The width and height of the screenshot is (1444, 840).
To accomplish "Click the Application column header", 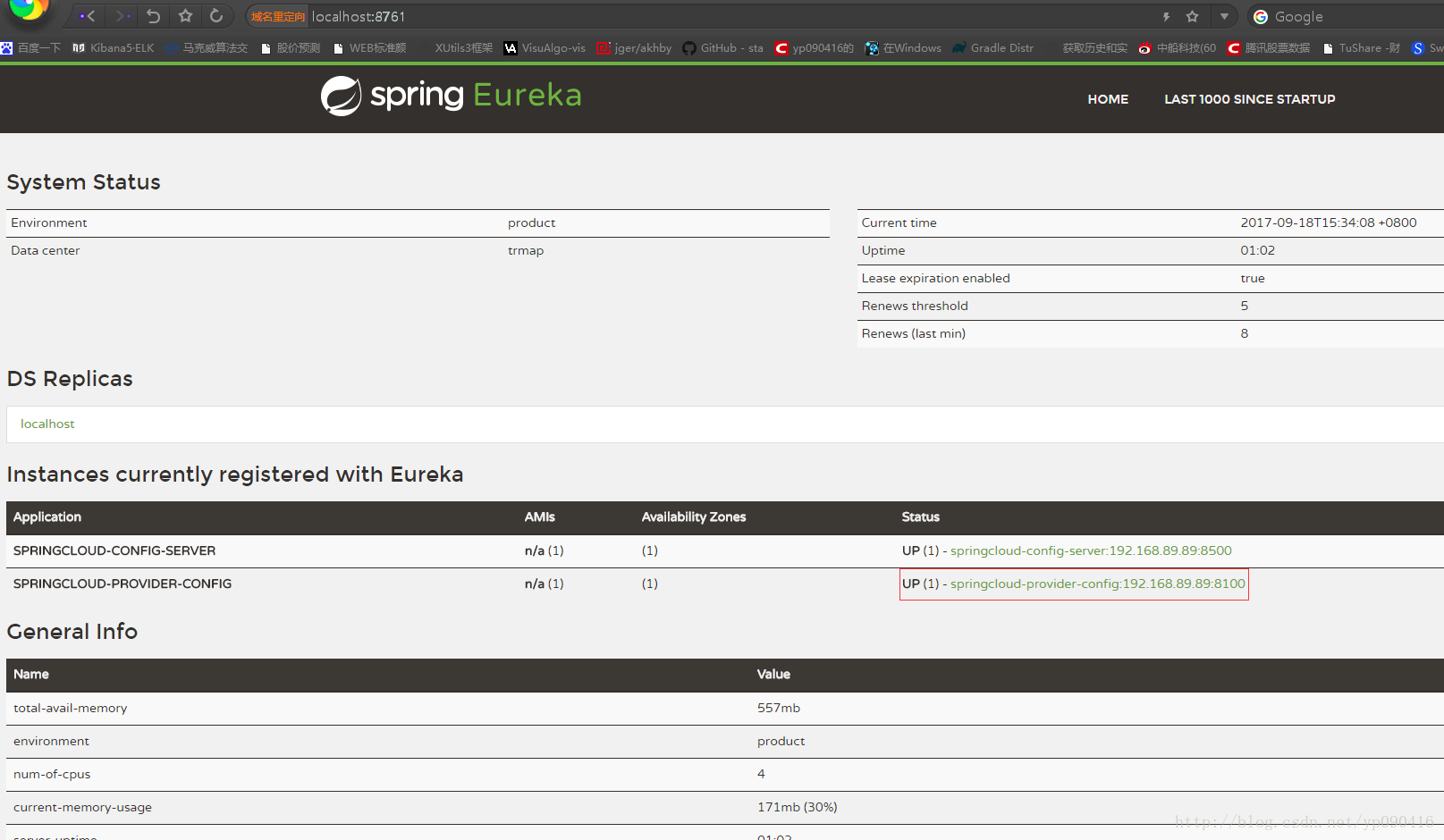I will [x=47, y=517].
